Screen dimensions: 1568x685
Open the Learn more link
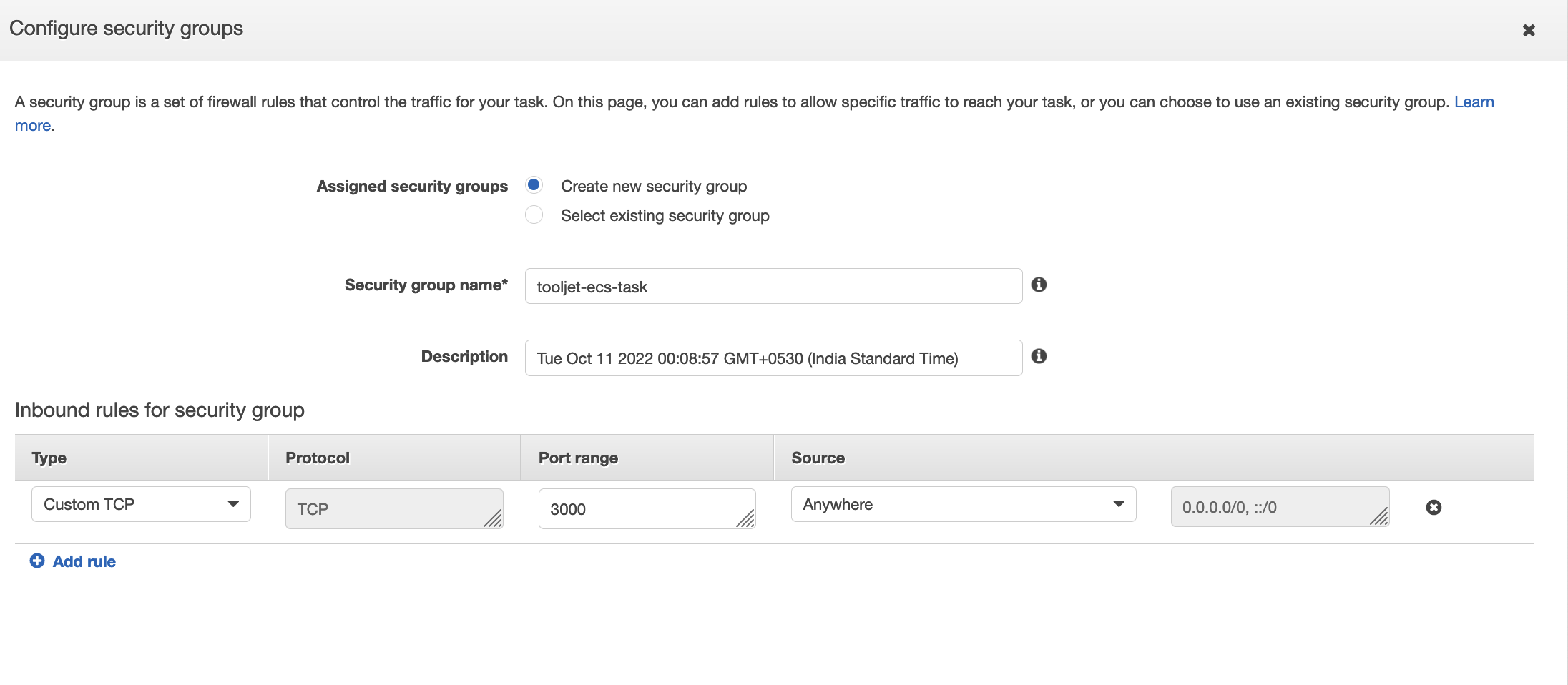pos(1473,102)
